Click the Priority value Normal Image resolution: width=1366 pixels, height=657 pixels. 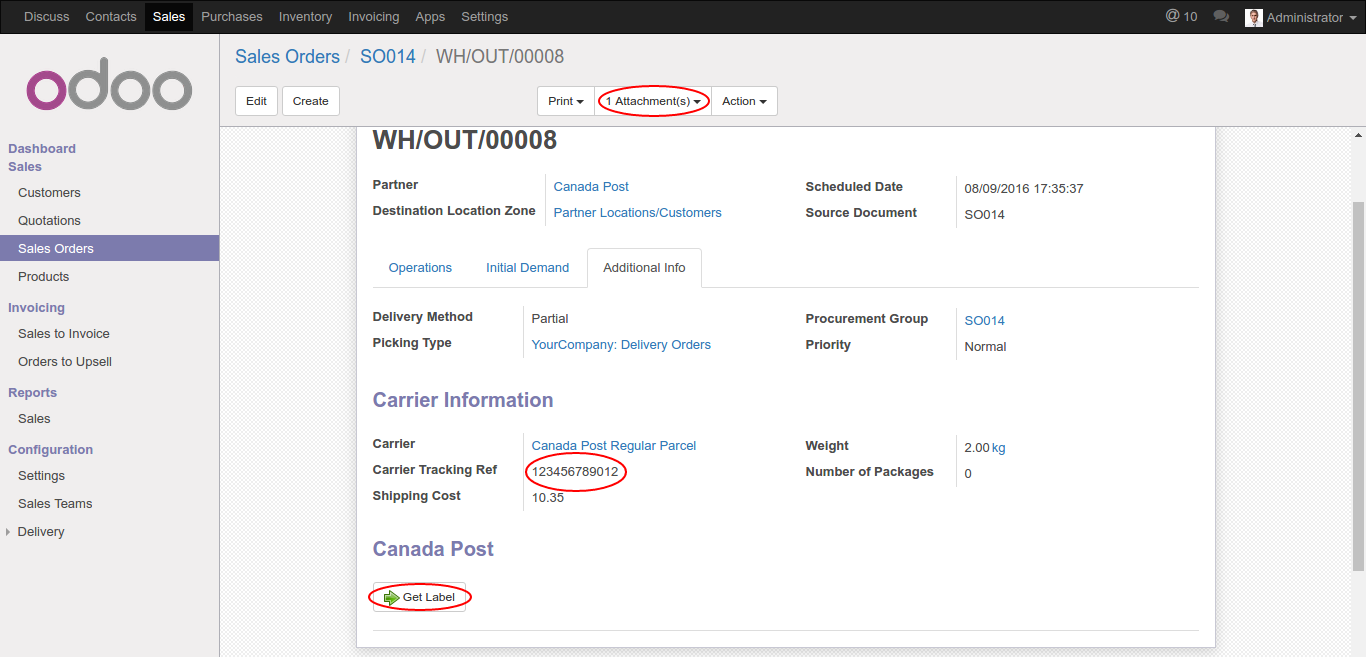(x=985, y=347)
